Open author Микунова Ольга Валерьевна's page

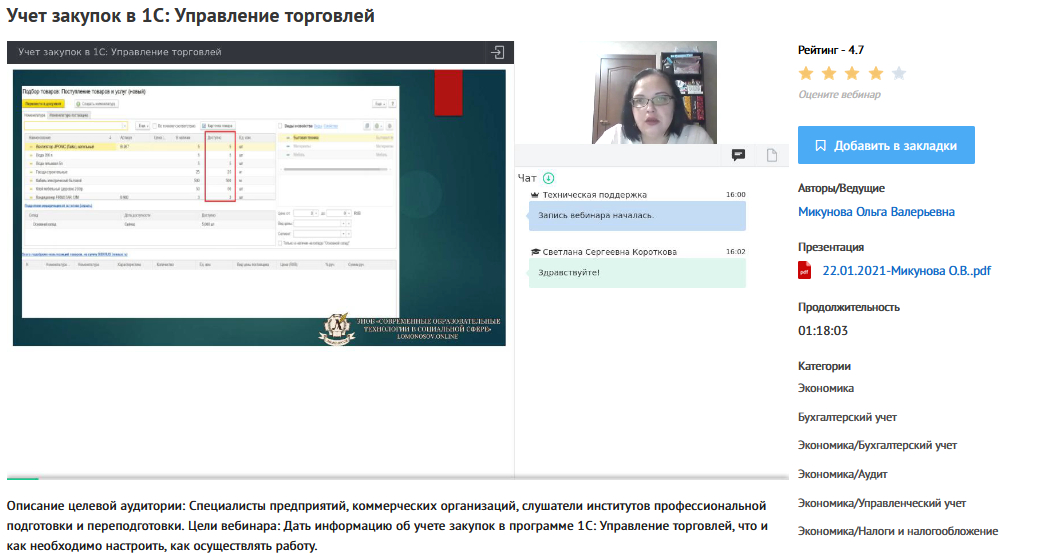tap(876, 212)
